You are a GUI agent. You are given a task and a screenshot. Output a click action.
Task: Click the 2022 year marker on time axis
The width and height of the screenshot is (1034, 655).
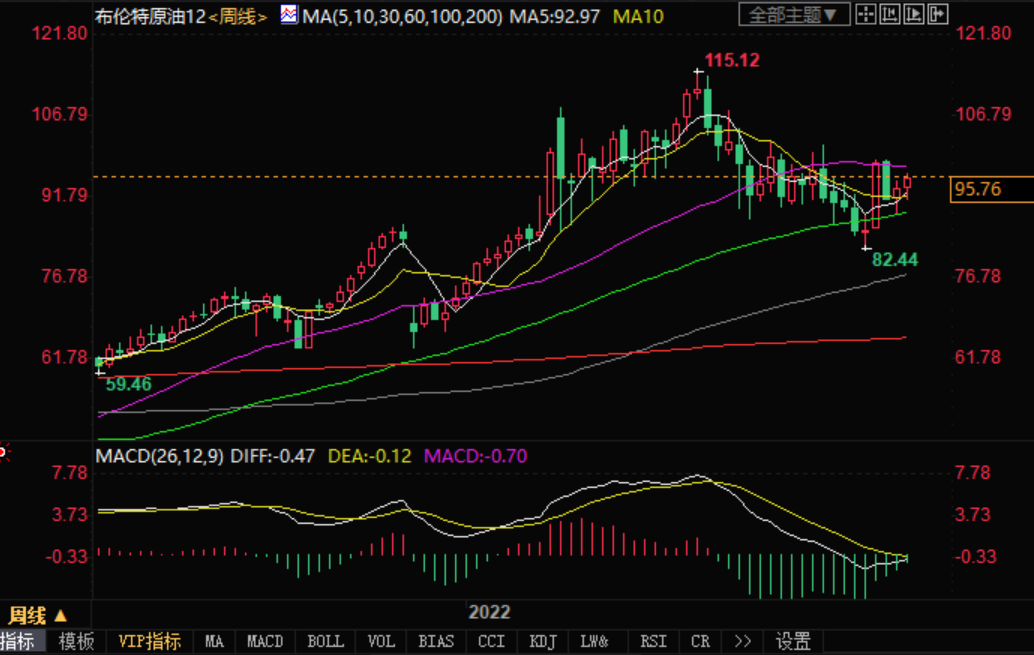tap(489, 613)
